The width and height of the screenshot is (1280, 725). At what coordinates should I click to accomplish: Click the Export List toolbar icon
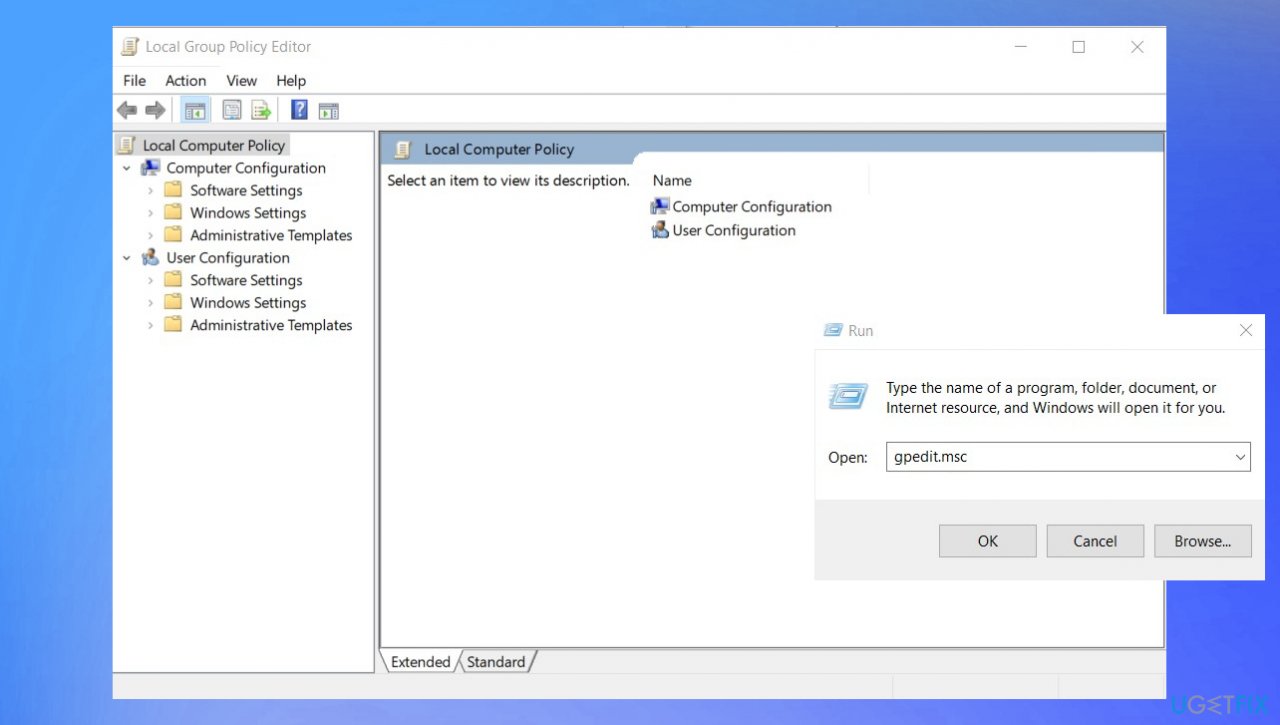pos(261,110)
